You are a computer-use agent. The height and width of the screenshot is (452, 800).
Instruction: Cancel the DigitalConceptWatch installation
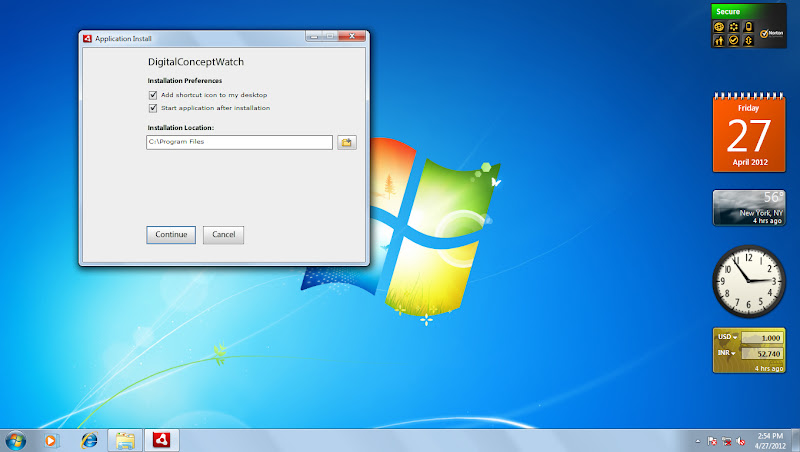(x=223, y=235)
